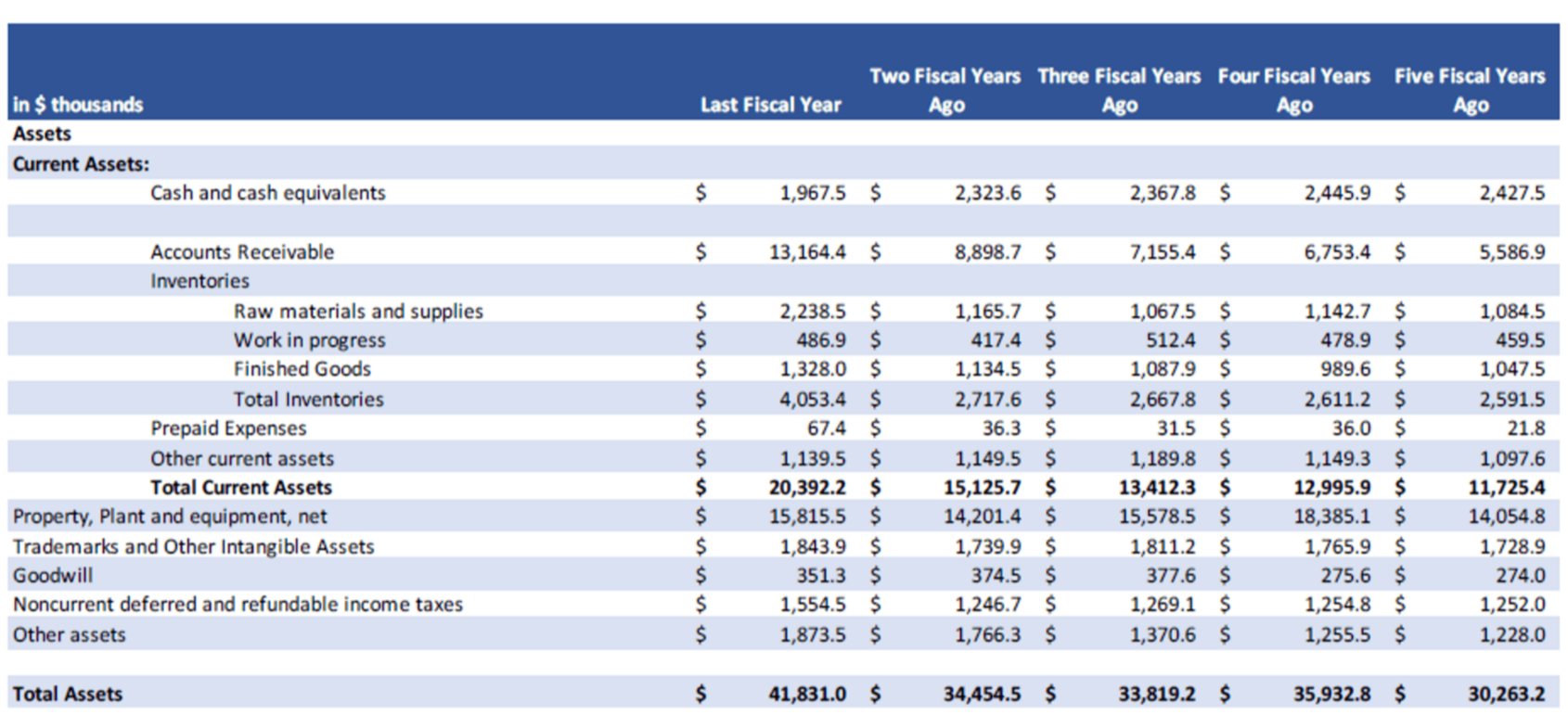This screenshot has width=1568, height=728.
Task: Click the Last Fiscal Year column header
Action: 770,105
